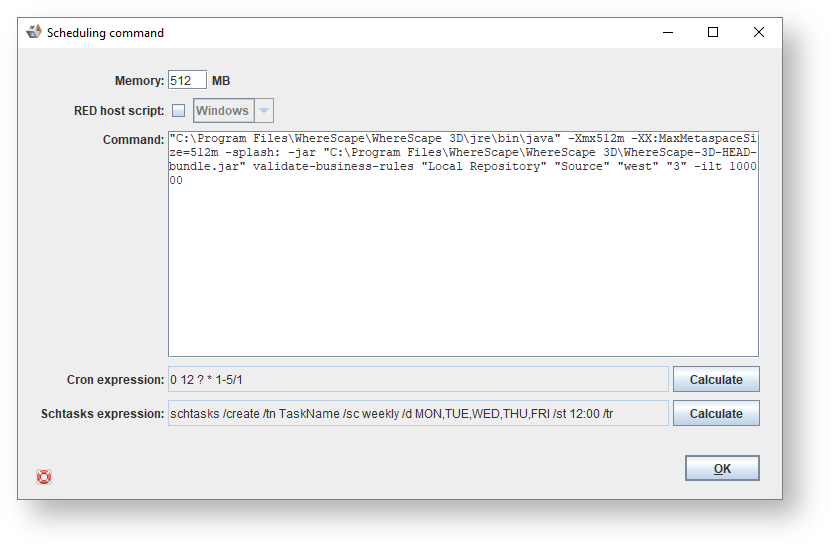Focus the Cron expression field
The height and width of the screenshot is (548, 831).
pyautogui.click(x=418, y=379)
